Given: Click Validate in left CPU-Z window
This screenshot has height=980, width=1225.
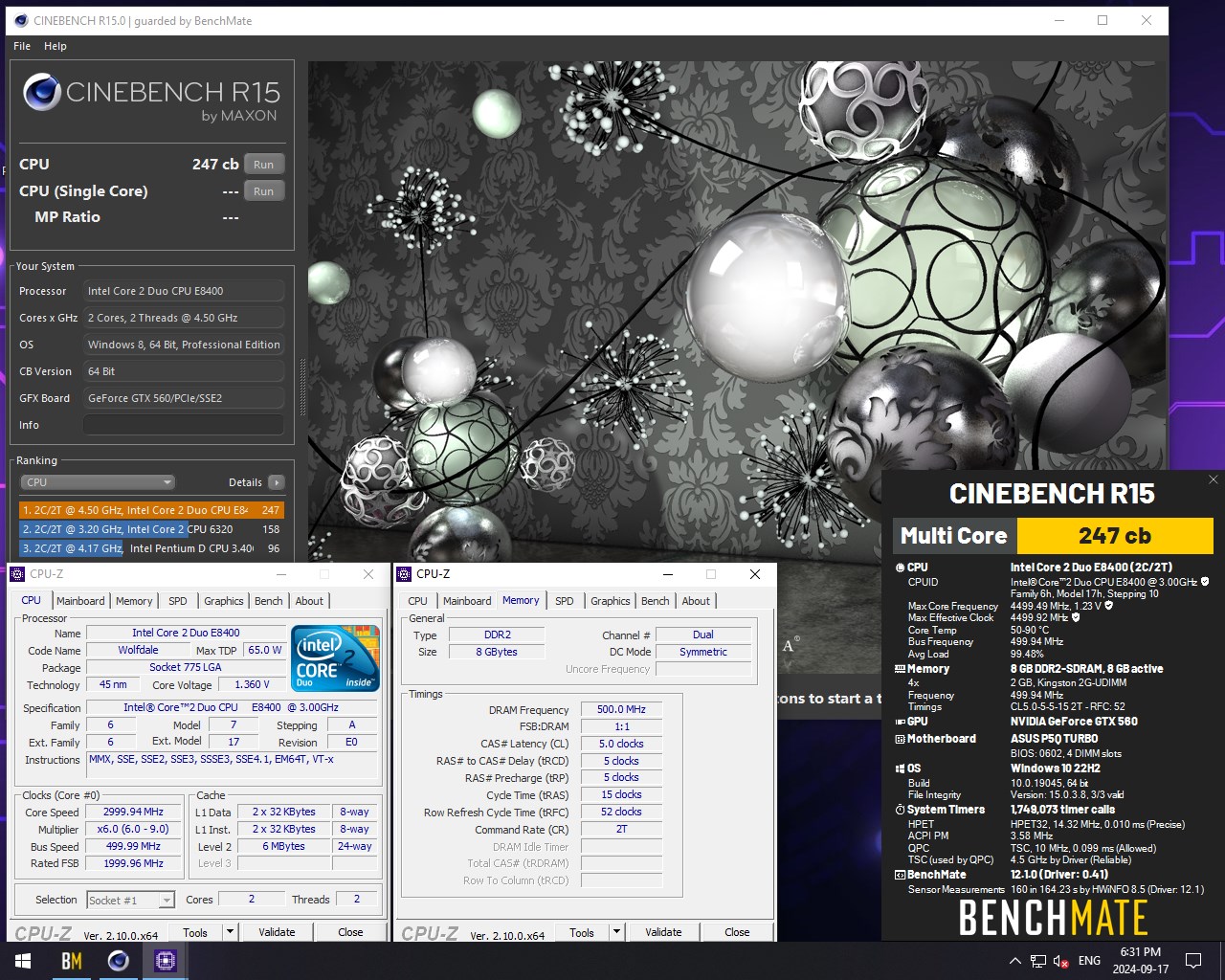Looking at the screenshot, I should [x=277, y=932].
